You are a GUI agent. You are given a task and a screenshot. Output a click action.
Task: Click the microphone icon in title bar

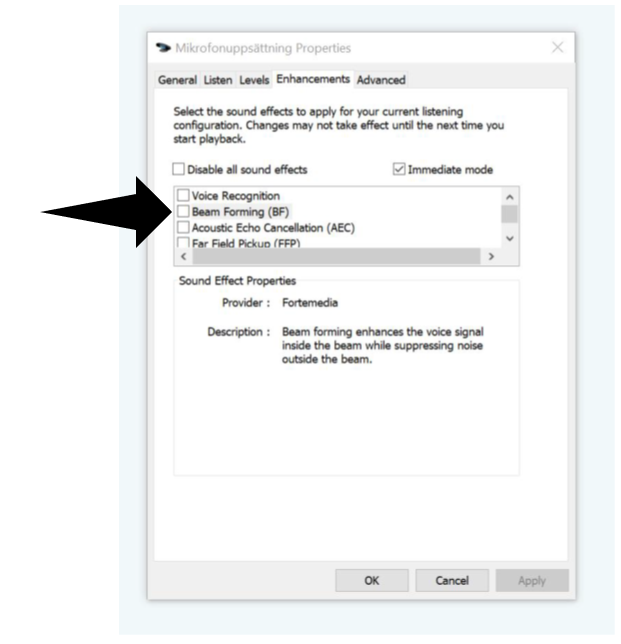(x=163, y=48)
